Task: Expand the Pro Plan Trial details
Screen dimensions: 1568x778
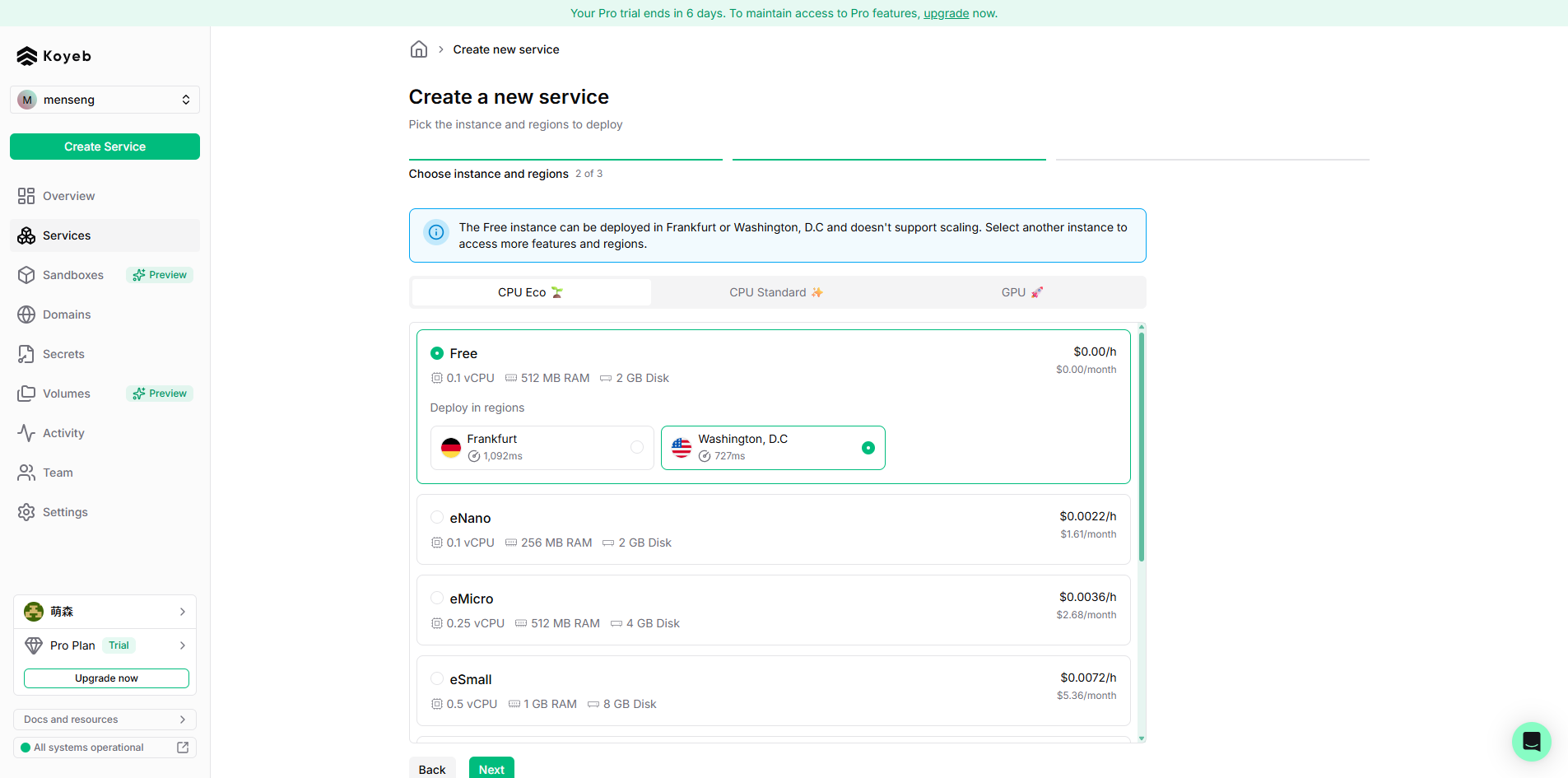Action: click(105, 645)
